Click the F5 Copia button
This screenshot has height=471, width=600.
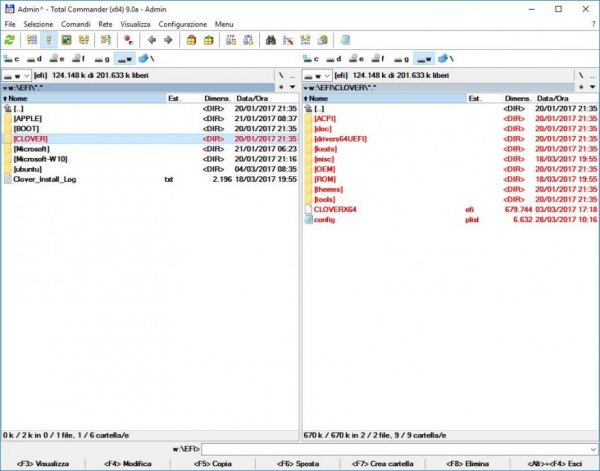[x=213, y=464]
